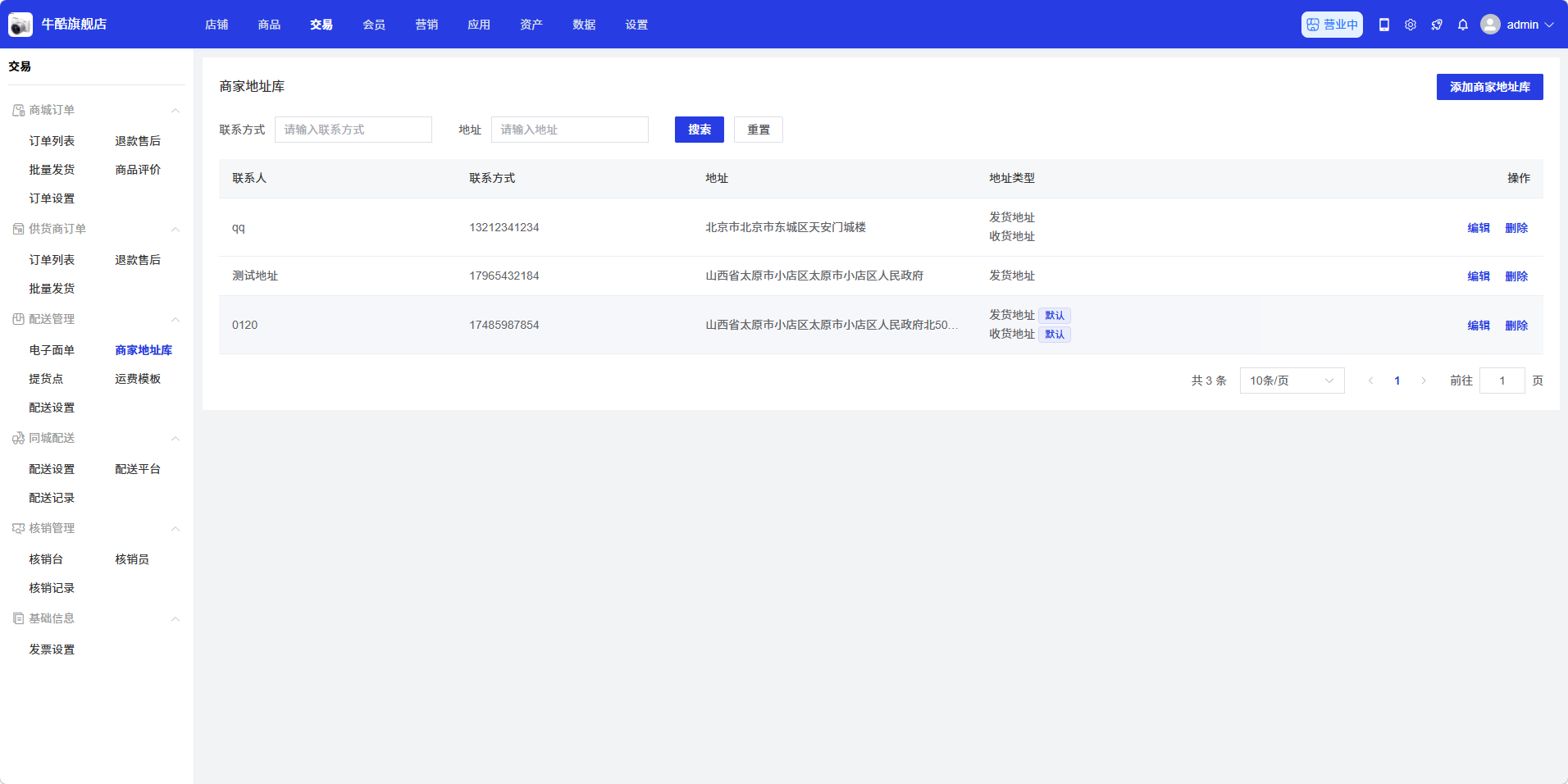Image resolution: width=1568 pixels, height=784 pixels.
Task: Focus the 联系方式 search input field
Action: click(x=353, y=130)
